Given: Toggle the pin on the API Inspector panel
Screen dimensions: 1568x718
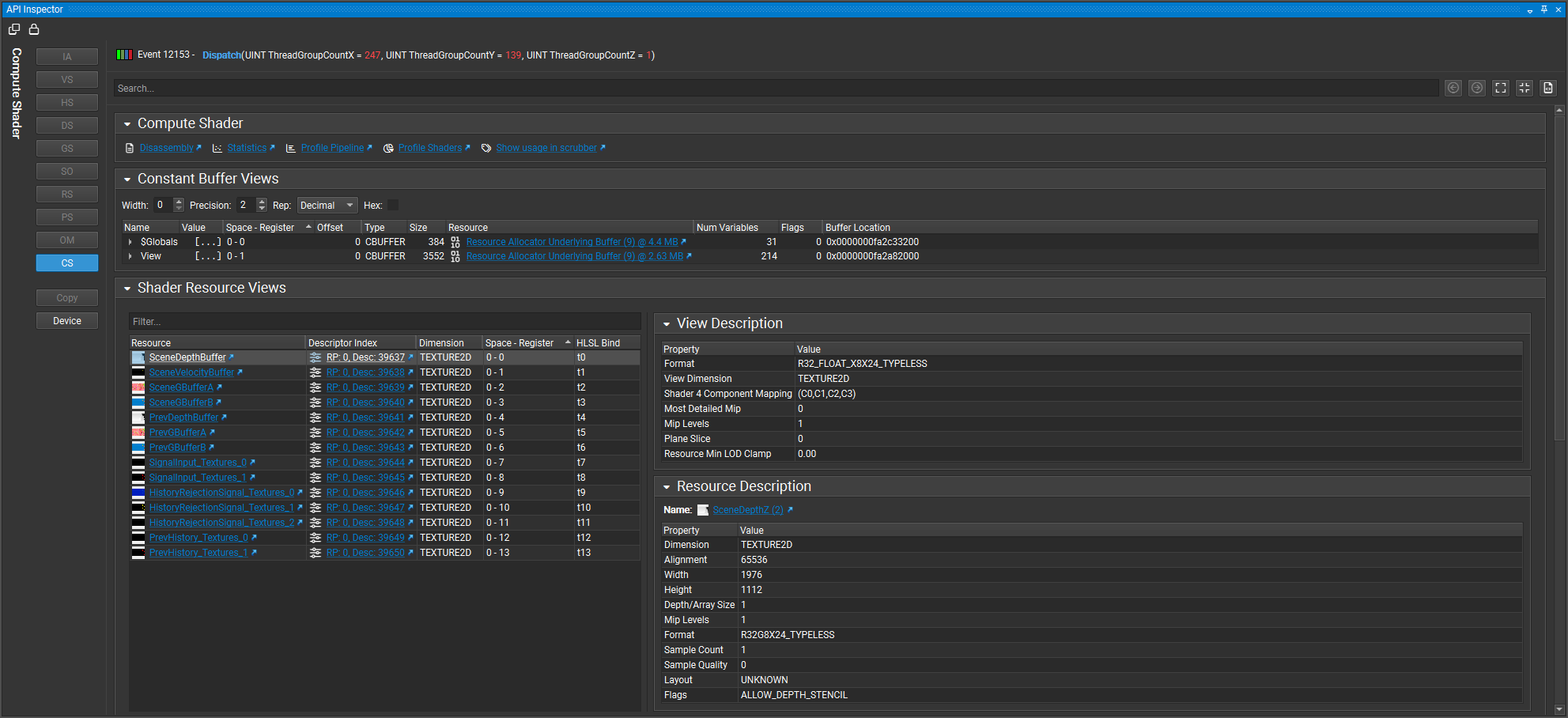Looking at the screenshot, I should click(1543, 9).
